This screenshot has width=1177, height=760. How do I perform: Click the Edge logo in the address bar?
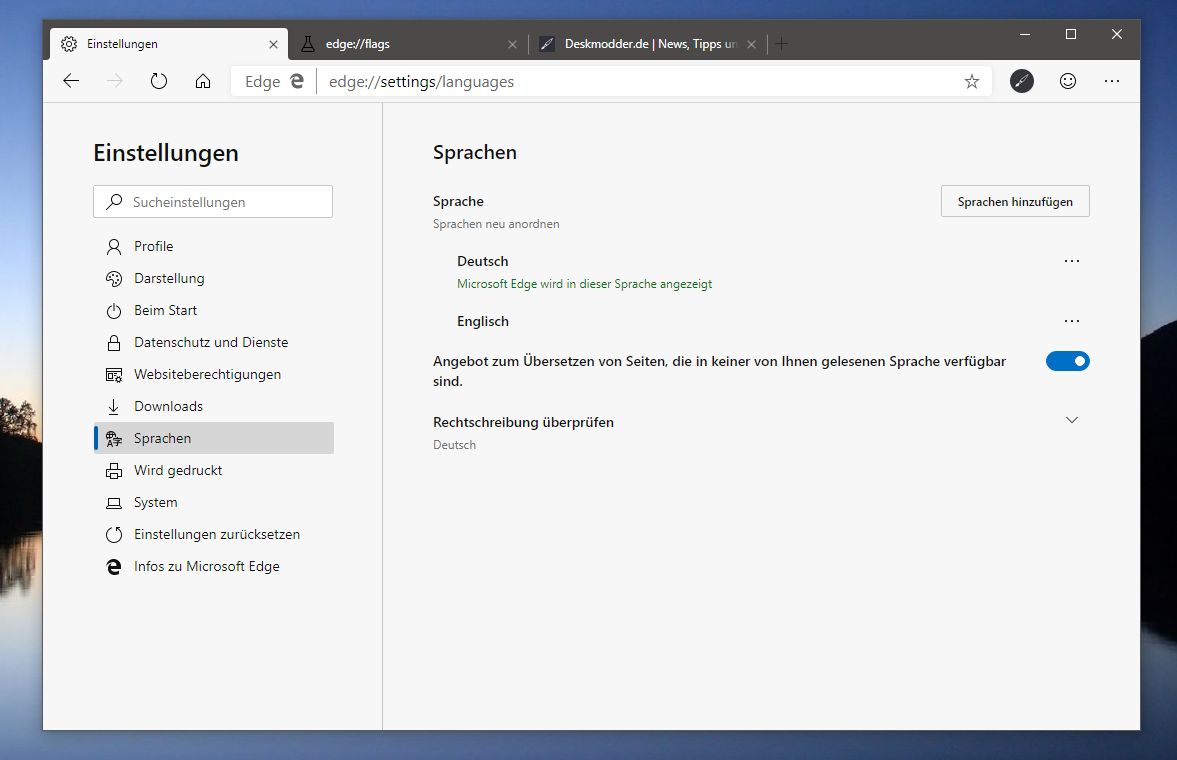click(297, 81)
